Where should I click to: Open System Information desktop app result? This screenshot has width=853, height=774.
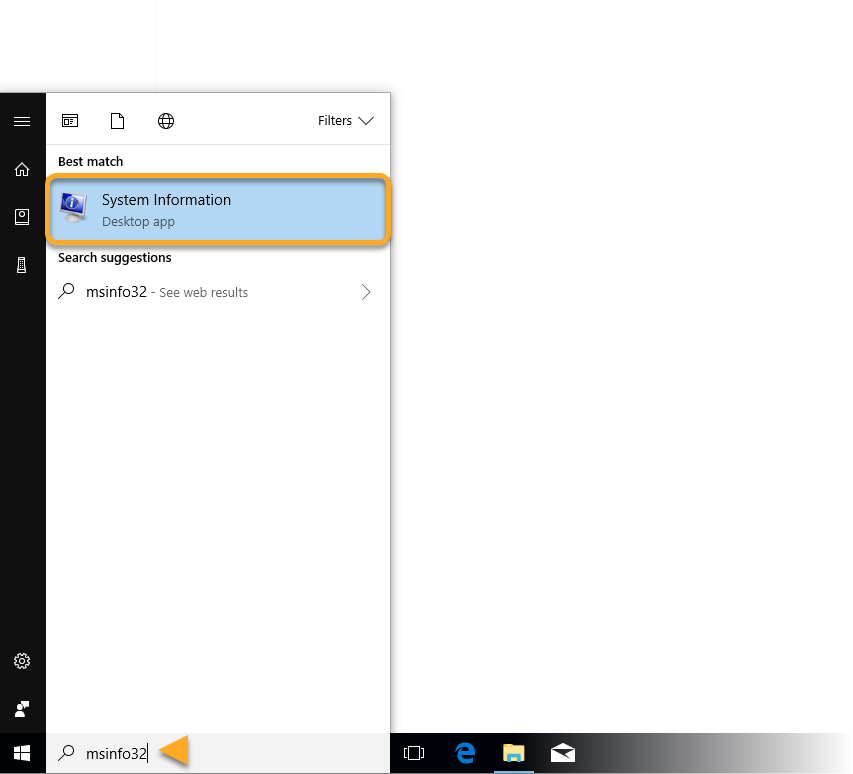(x=218, y=209)
